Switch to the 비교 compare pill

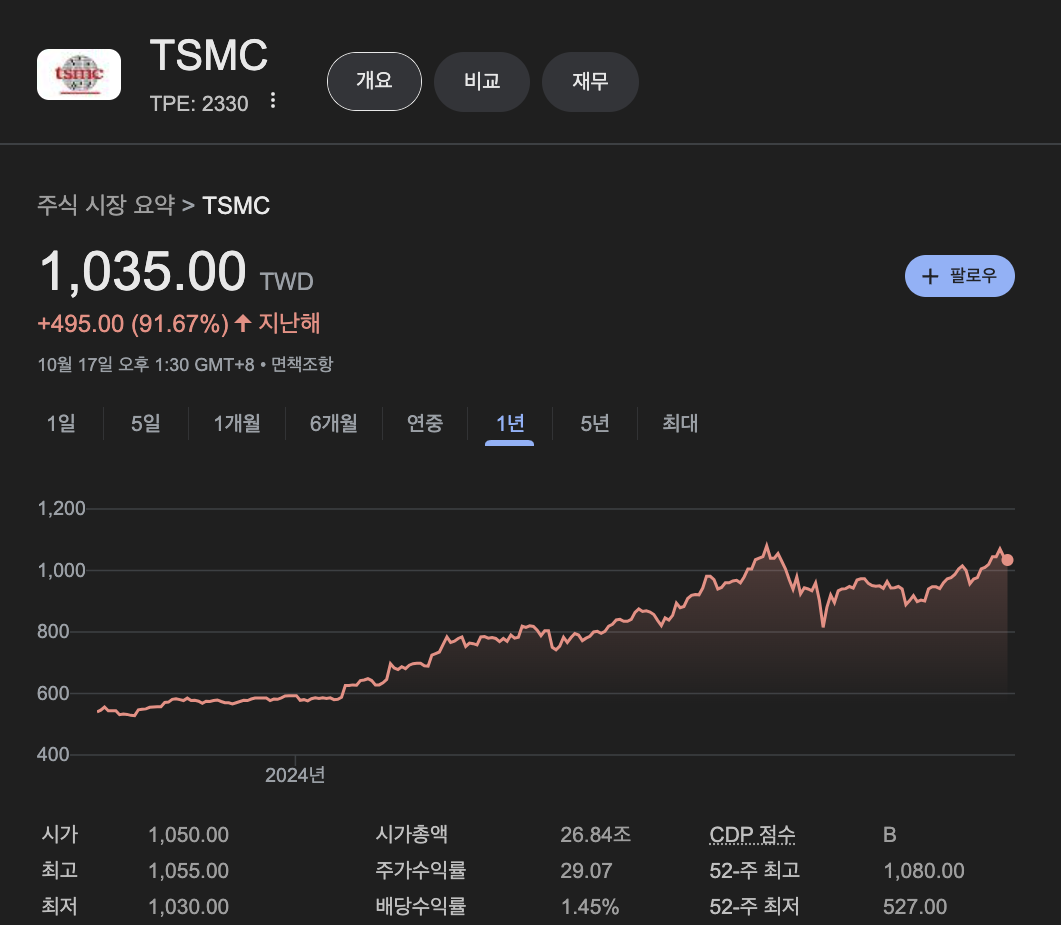(482, 81)
